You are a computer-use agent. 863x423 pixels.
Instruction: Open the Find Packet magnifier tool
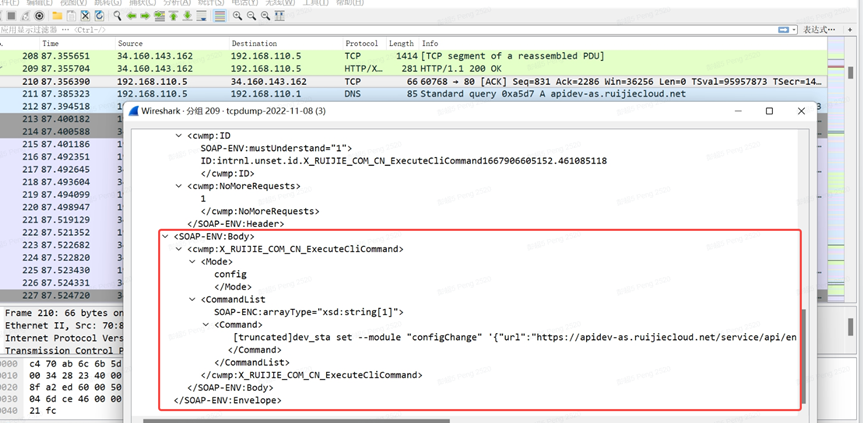tap(117, 16)
